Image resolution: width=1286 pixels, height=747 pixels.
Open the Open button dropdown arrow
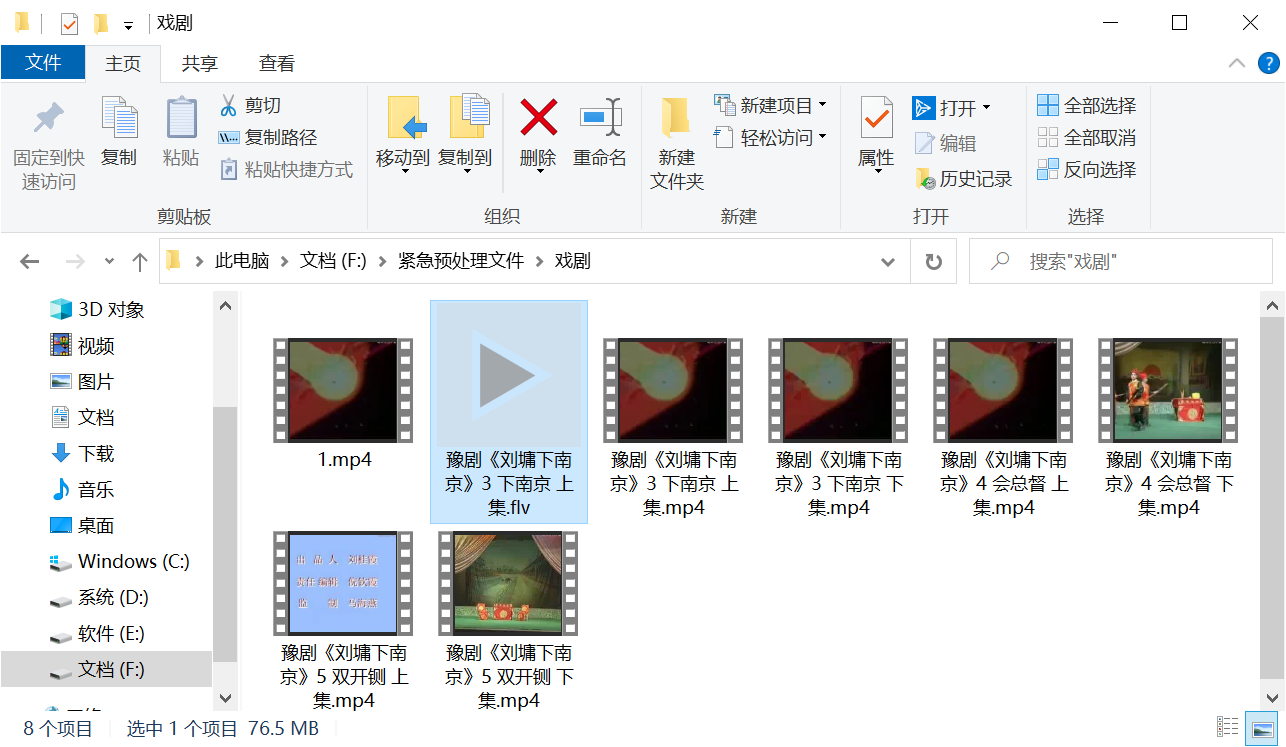coord(986,107)
